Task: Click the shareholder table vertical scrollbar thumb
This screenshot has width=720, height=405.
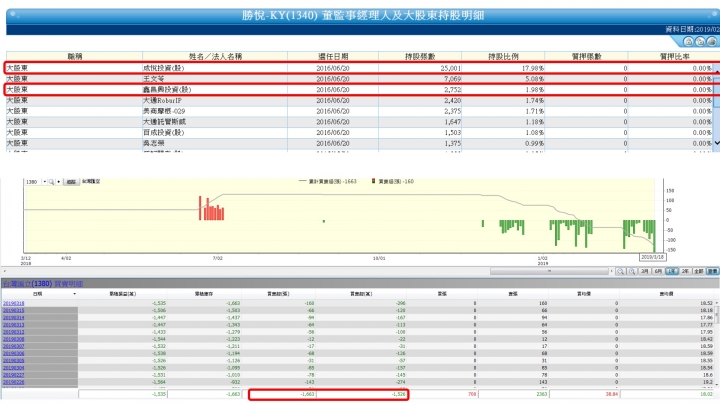Action: click(716, 91)
